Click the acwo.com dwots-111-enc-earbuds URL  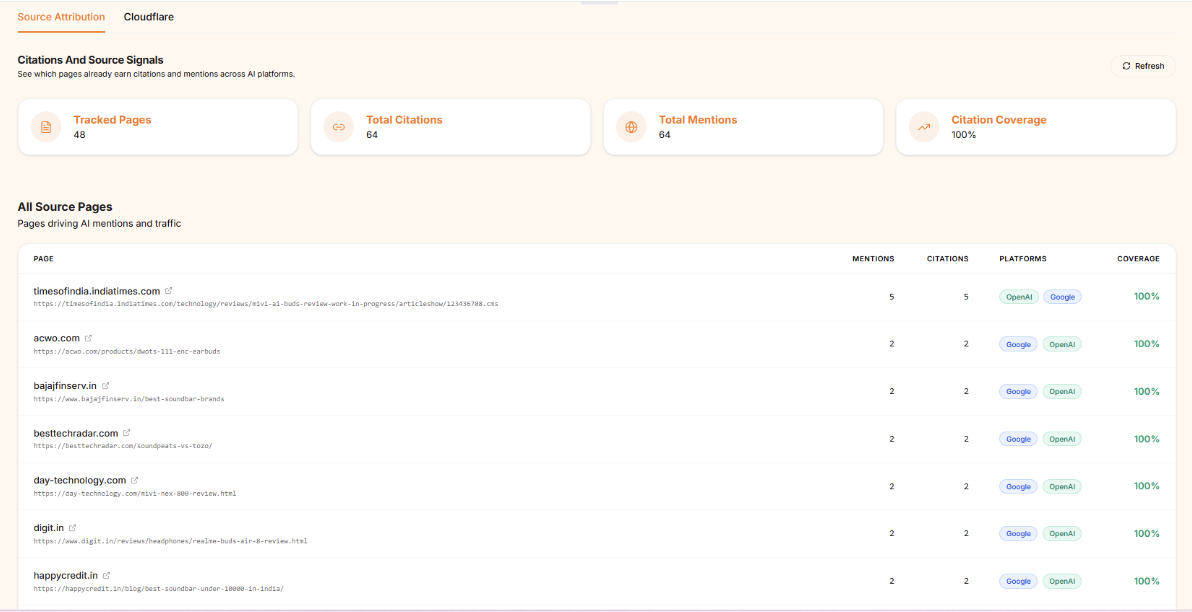(127, 351)
